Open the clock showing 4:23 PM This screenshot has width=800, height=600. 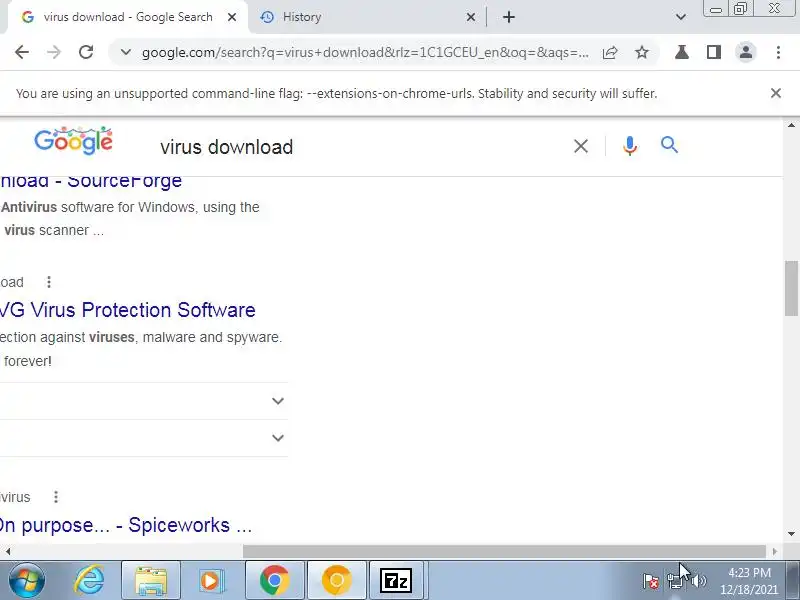pyautogui.click(x=748, y=581)
